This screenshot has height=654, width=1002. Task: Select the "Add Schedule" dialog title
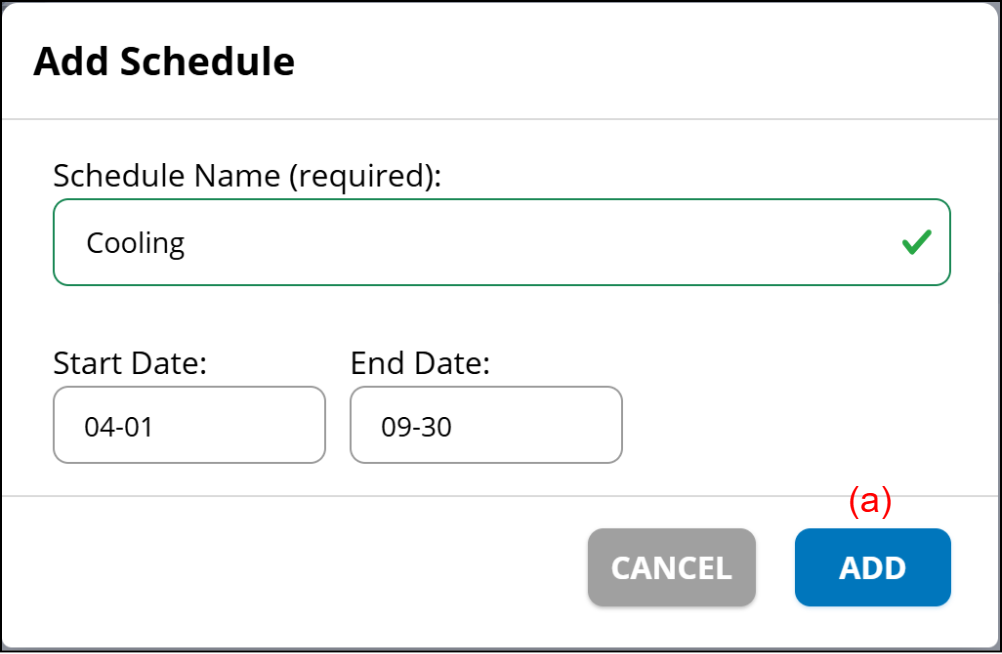[x=164, y=62]
